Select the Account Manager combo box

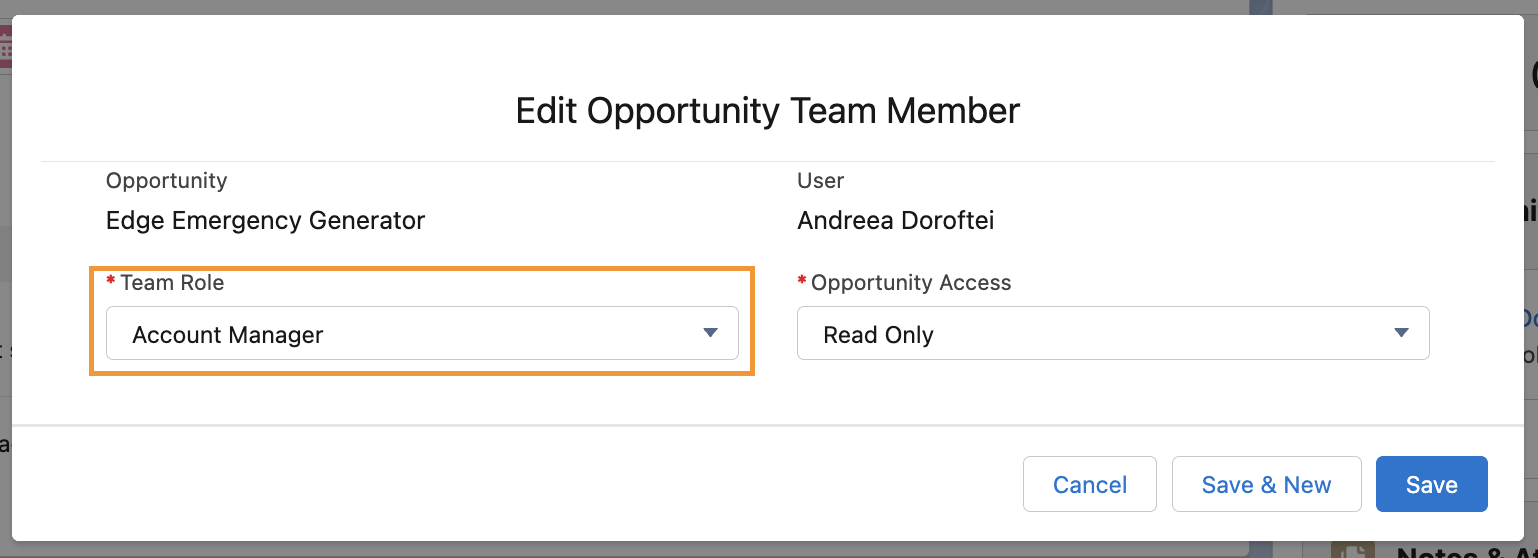click(422, 333)
